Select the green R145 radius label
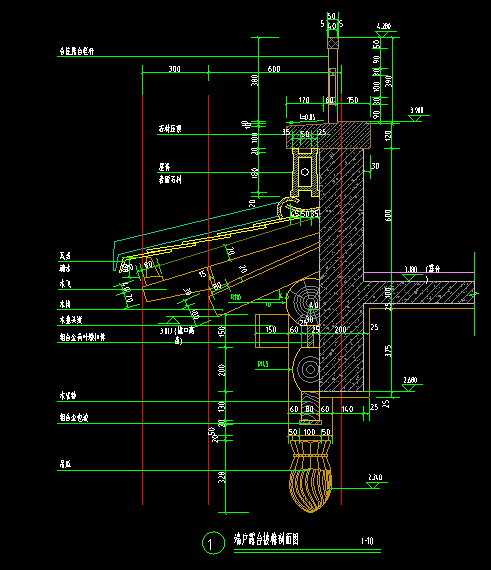Screen dimensions: 491x570 (x=263, y=364)
